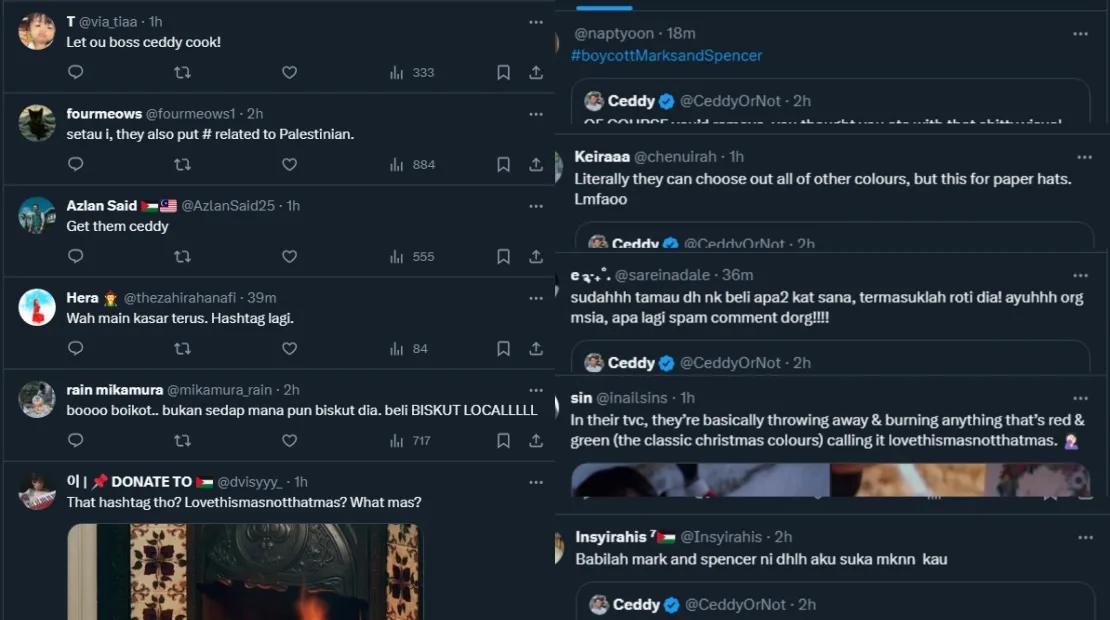Viewport: 1110px width, 620px height.
Task: Bookmark Hera's tweet
Action: click(x=504, y=348)
